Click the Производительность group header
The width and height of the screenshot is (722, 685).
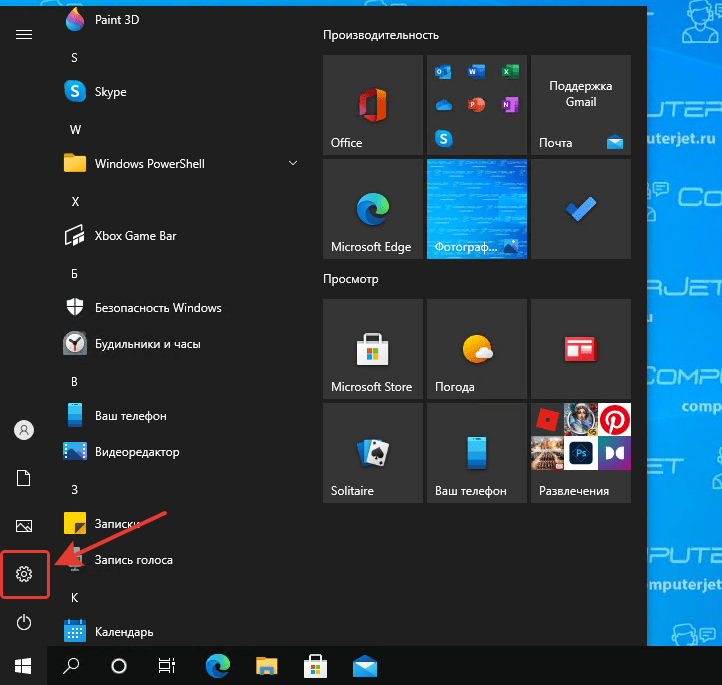click(381, 35)
